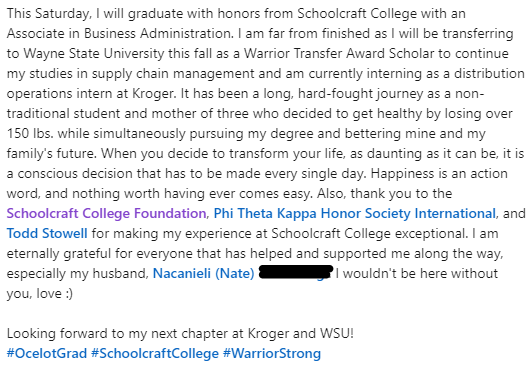Open the Nacanieli (Nate) profile mention
Image resolution: width=532 pixels, height=365 pixels.
(204, 273)
